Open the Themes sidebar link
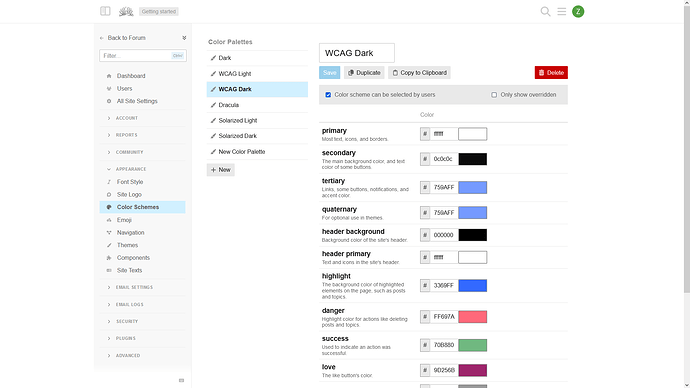690x388 pixels. click(143, 245)
